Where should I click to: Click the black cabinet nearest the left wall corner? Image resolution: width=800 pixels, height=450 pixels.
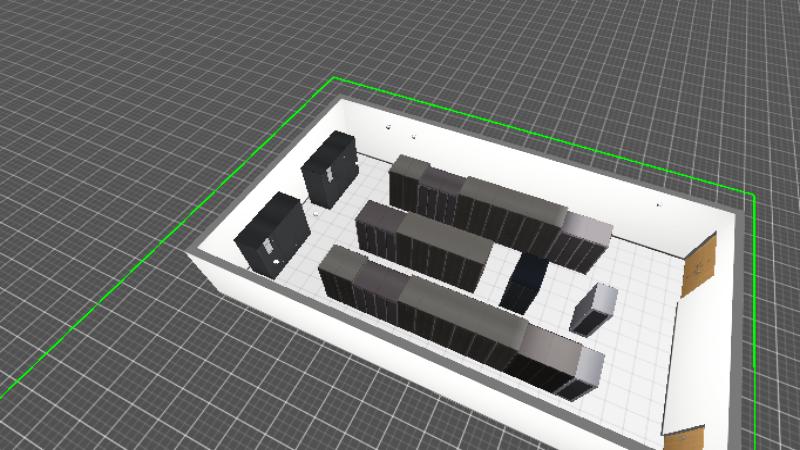click(272, 231)
